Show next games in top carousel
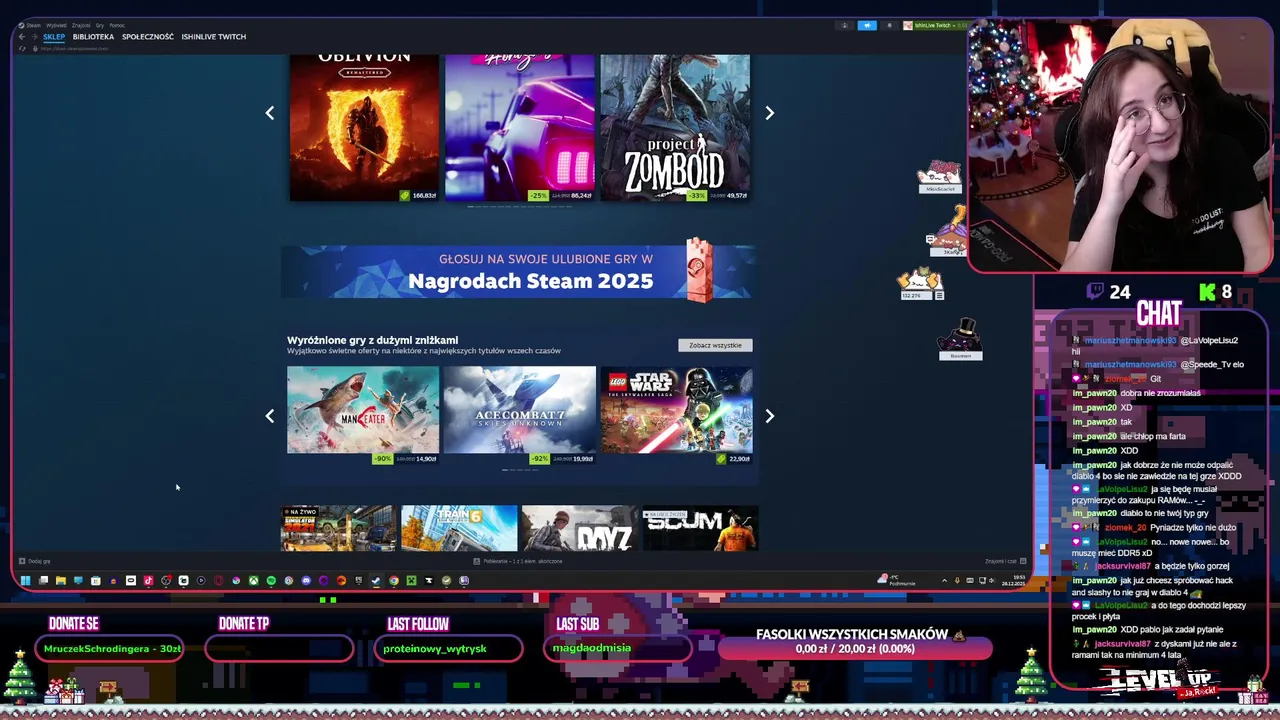The height and width of the screenshot is (720, 1280). [x=769, y=113]
